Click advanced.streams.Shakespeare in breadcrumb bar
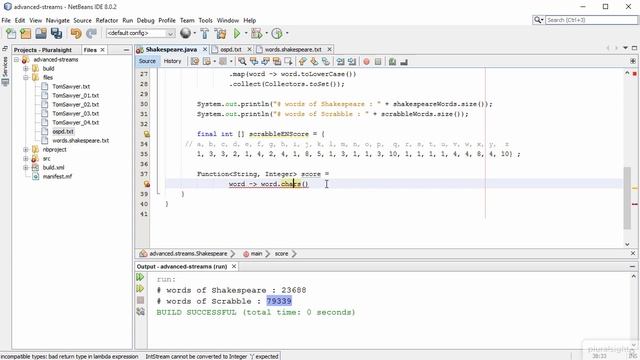 click(188, 254)
